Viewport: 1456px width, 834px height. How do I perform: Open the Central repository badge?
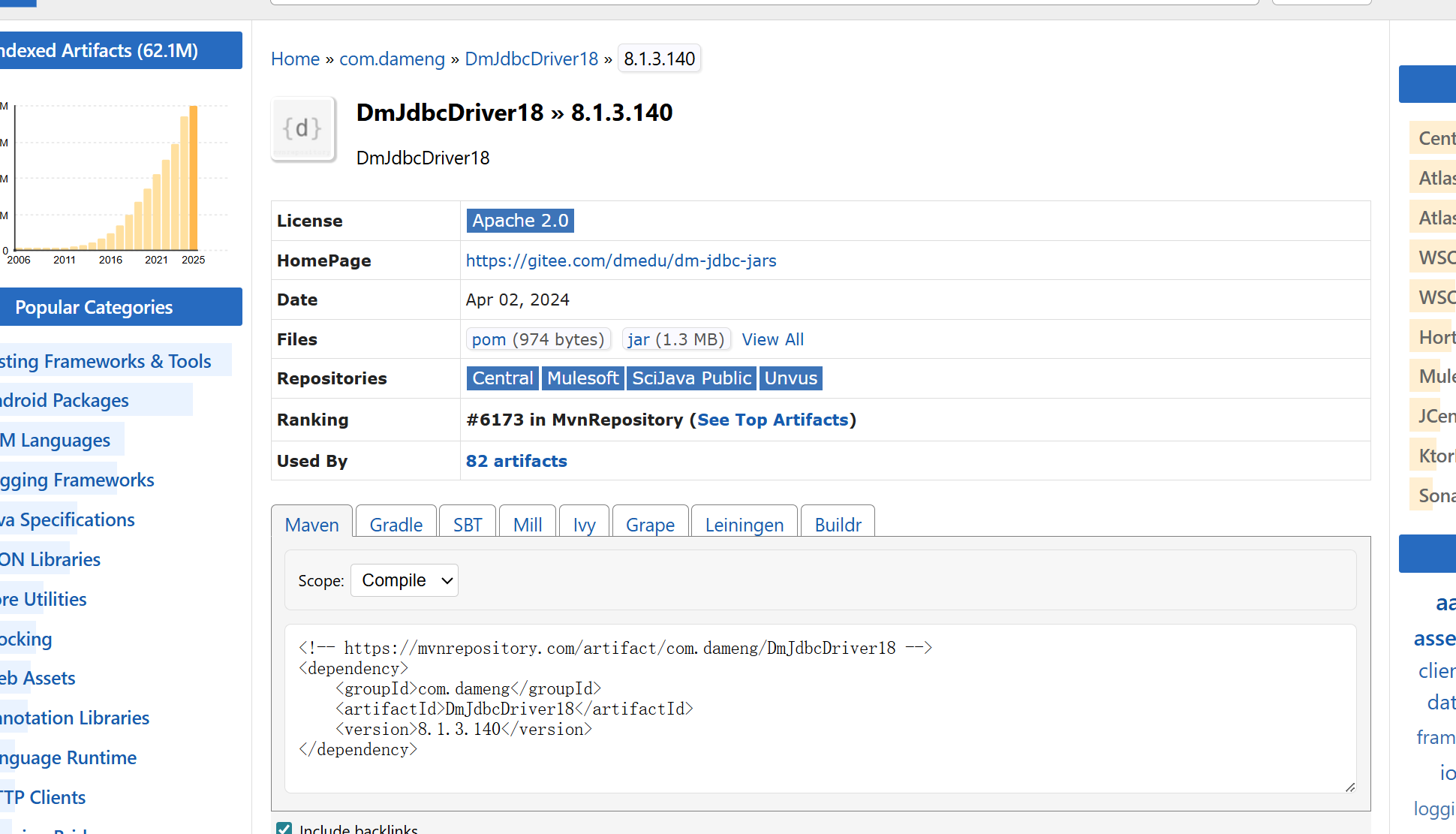(502, 378)
